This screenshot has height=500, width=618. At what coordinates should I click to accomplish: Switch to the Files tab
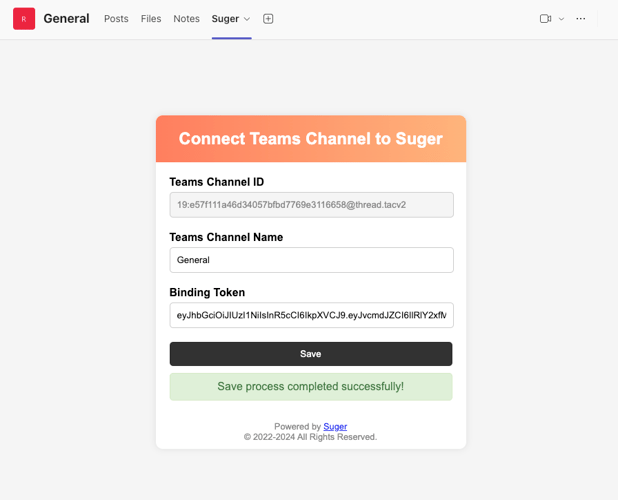coord(151,19)
